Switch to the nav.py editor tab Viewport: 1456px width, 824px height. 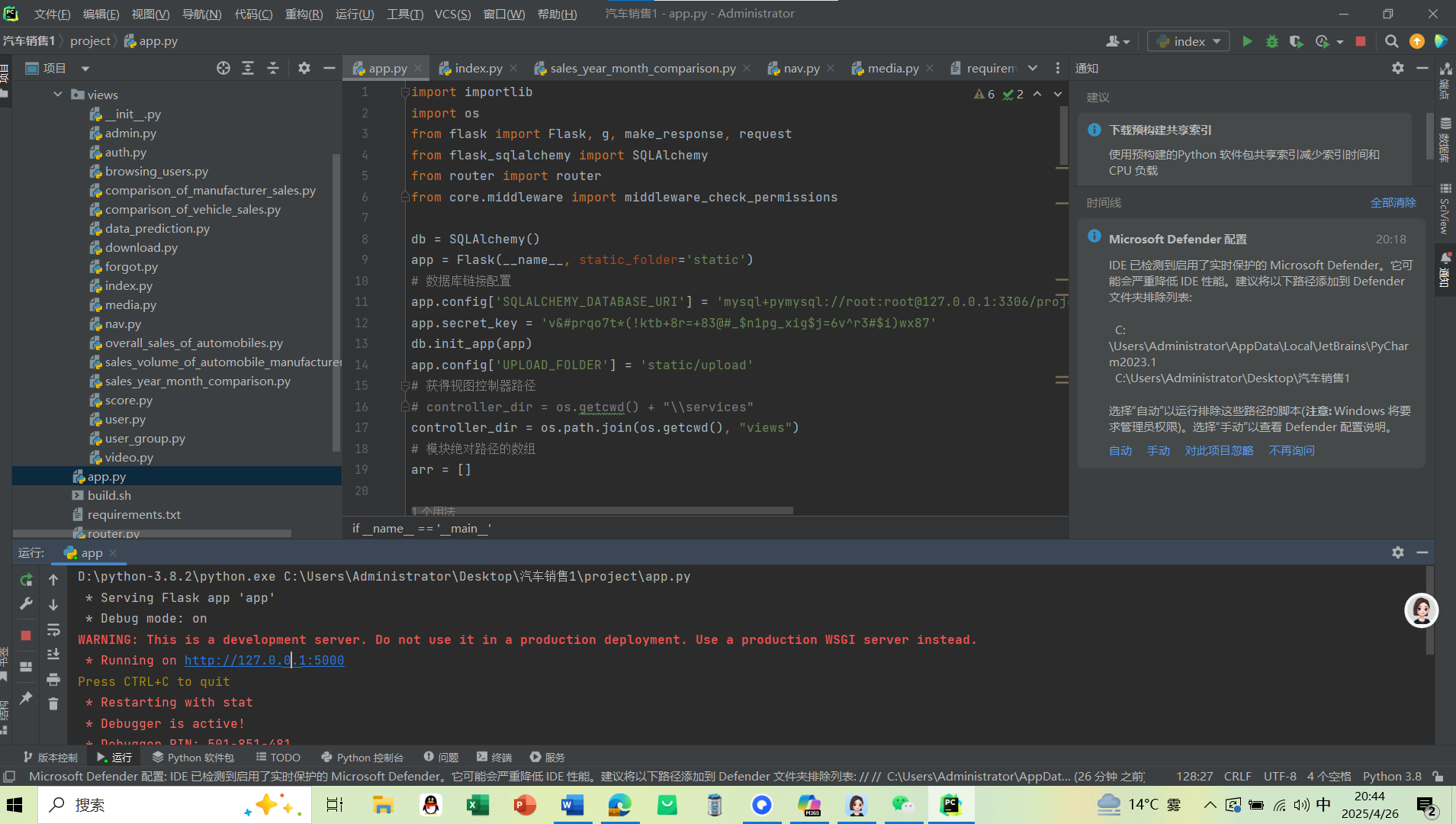tap(801, 68)
